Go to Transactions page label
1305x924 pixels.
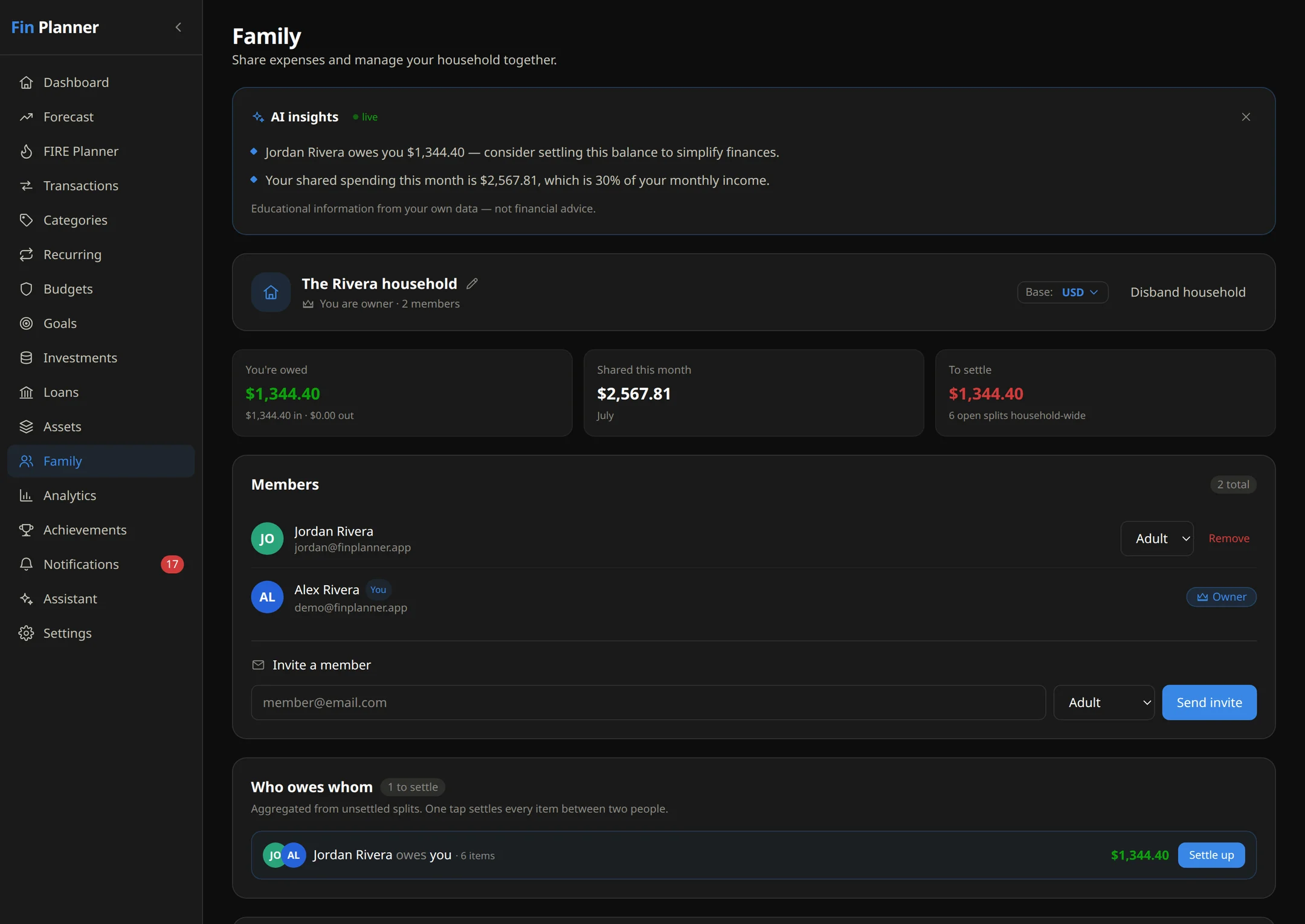coord(81,185)
